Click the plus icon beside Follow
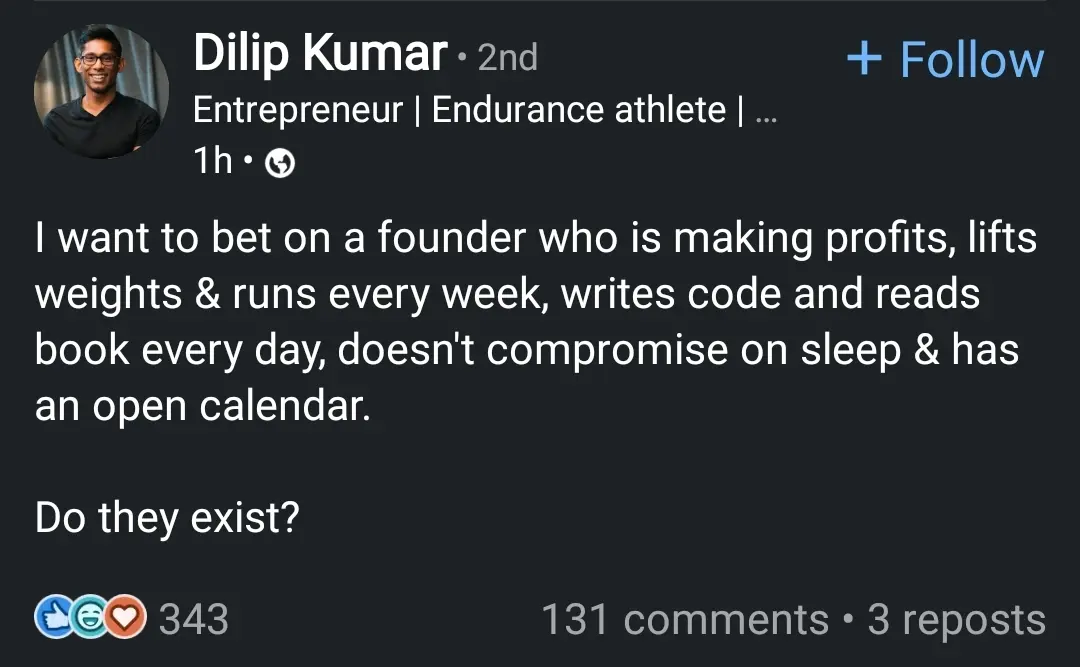Viewport: 1080px width, 667px height. (863, 60)
